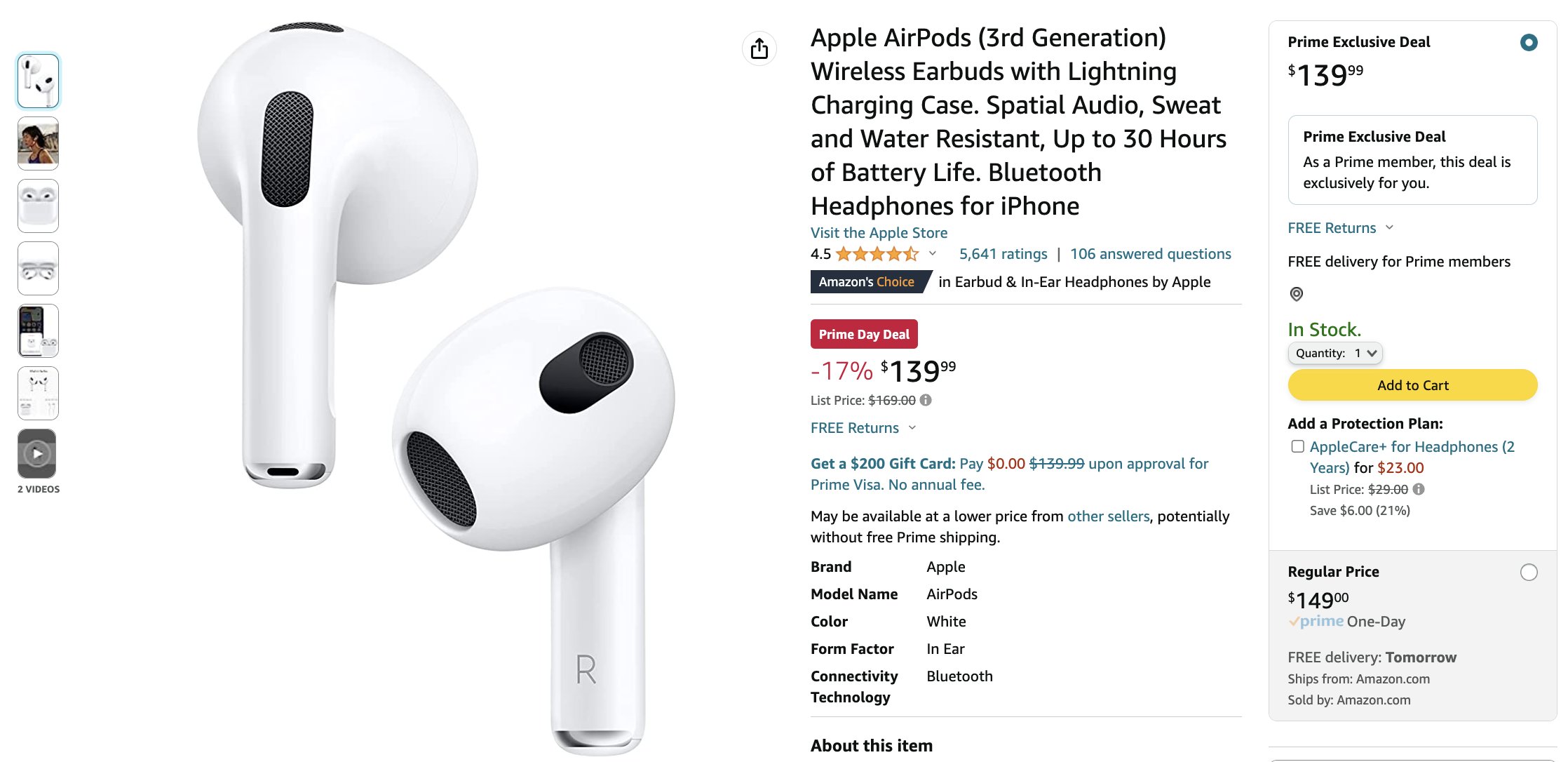This screenshot has width=1568, height=762.
Task: Open the 106 answered questions link
Action: tap(1150, 254)
